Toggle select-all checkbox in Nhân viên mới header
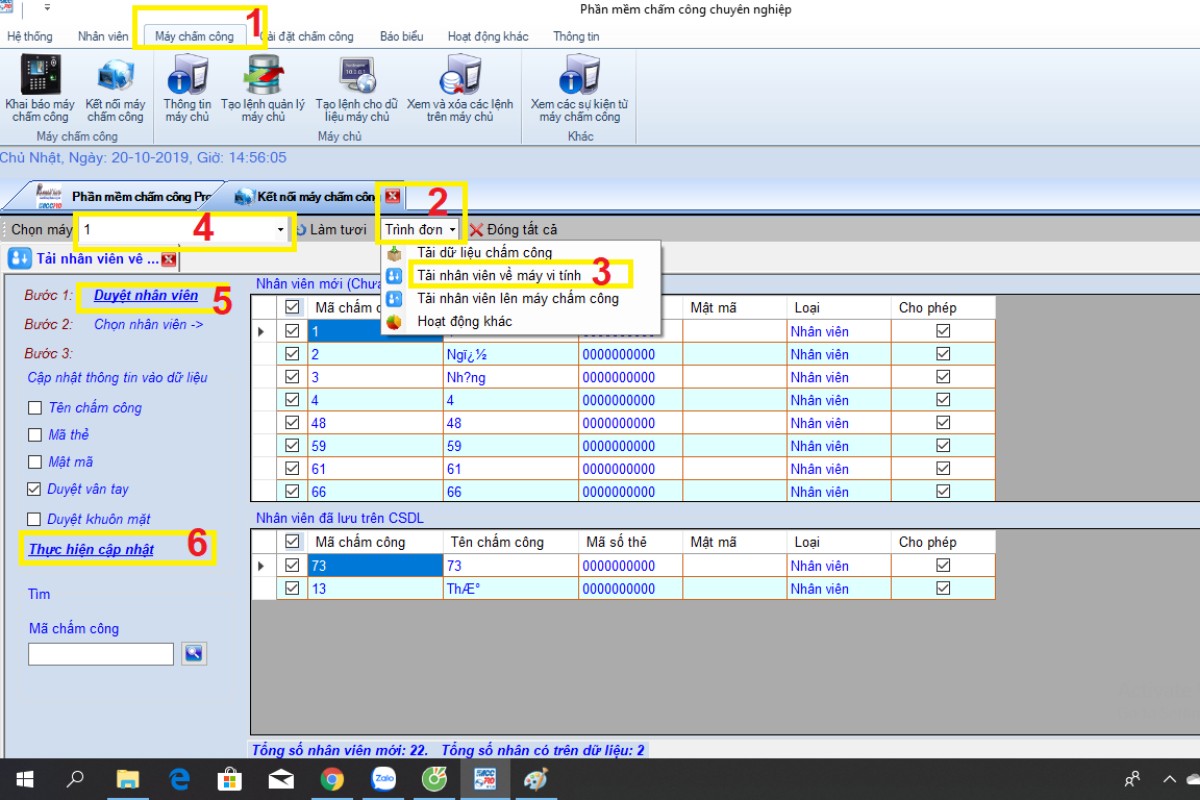This screenshot has height=800, width=1200. [292, 307]
